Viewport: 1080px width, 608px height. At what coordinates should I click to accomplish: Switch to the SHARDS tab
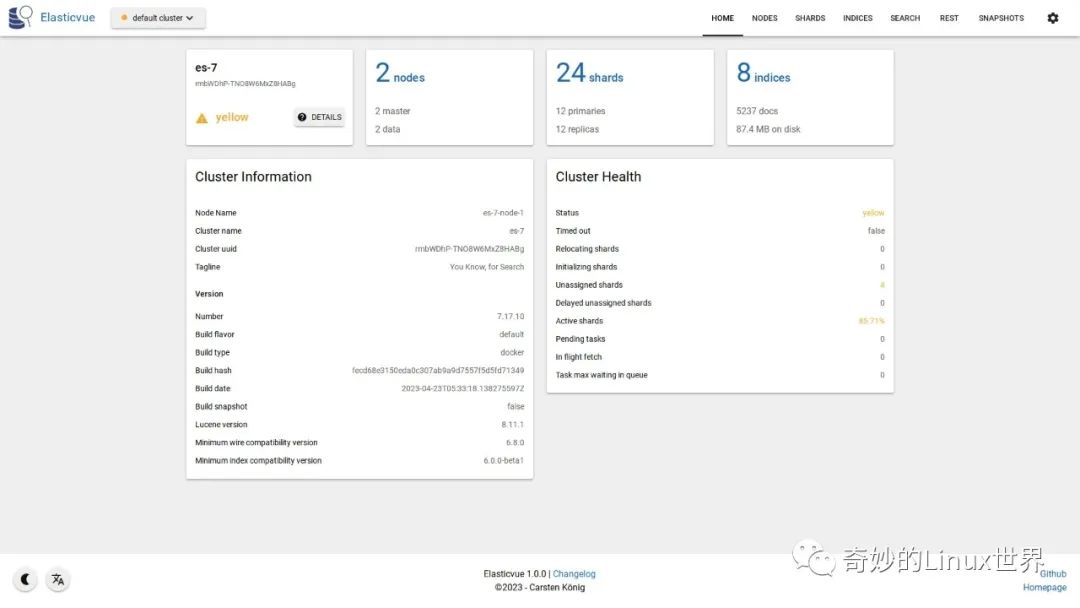[x=810, y=17]
